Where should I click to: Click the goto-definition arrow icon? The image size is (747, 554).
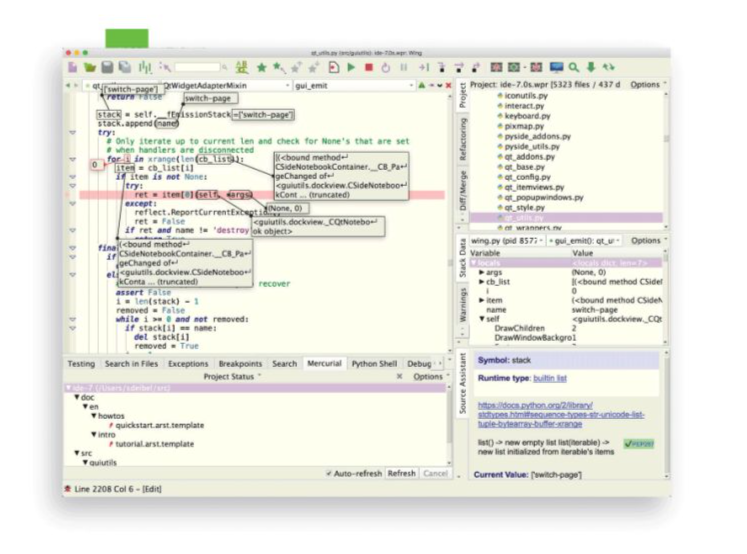click(x=165, y=68)
